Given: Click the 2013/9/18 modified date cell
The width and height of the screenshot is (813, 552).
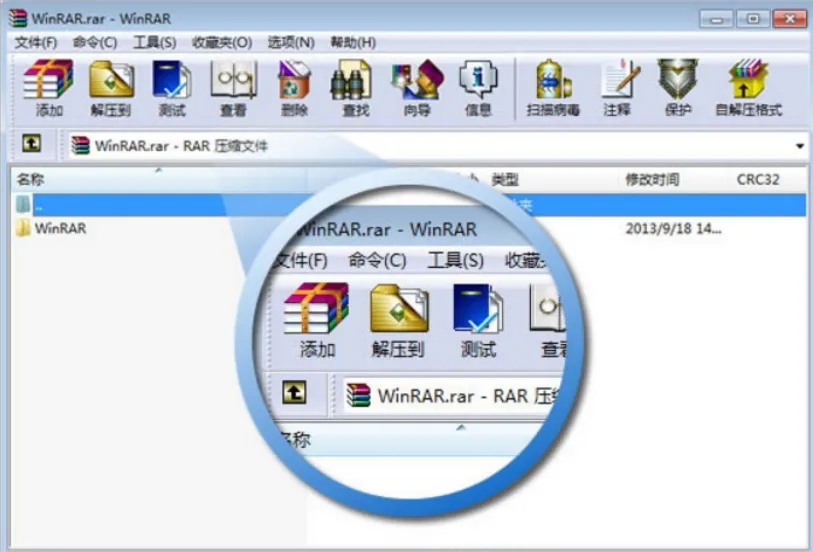Looking at the screenshot, I should (673, 229).
